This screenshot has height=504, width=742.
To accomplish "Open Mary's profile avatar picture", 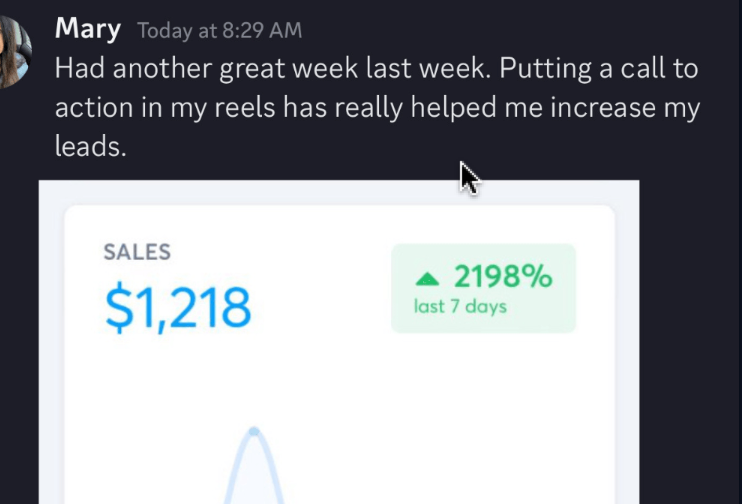I will click(x=14, y=52).
